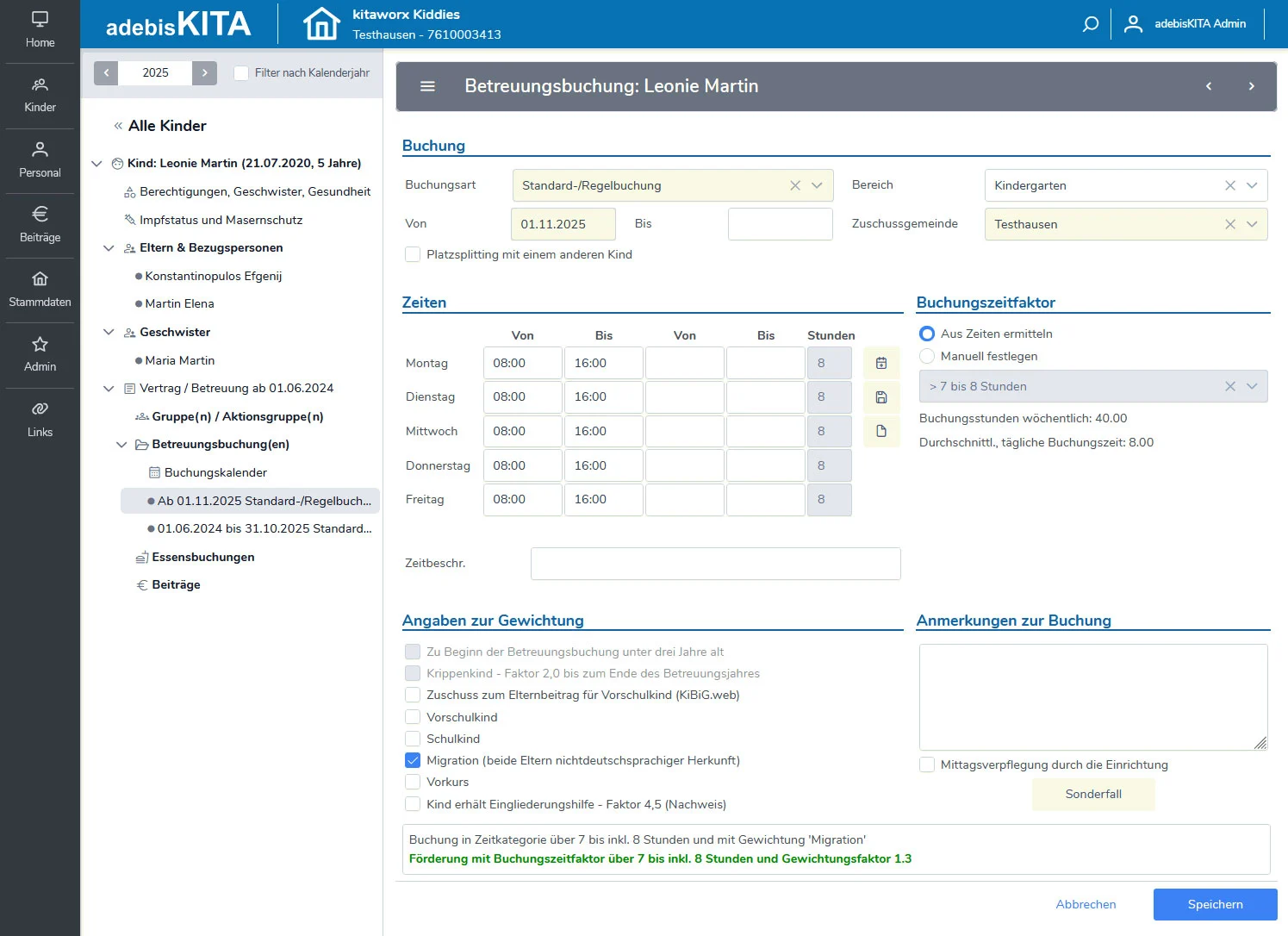Open Kinder section in left sidebar
Viewport: 1288px width, 936px height.
[x=40, y=95]
